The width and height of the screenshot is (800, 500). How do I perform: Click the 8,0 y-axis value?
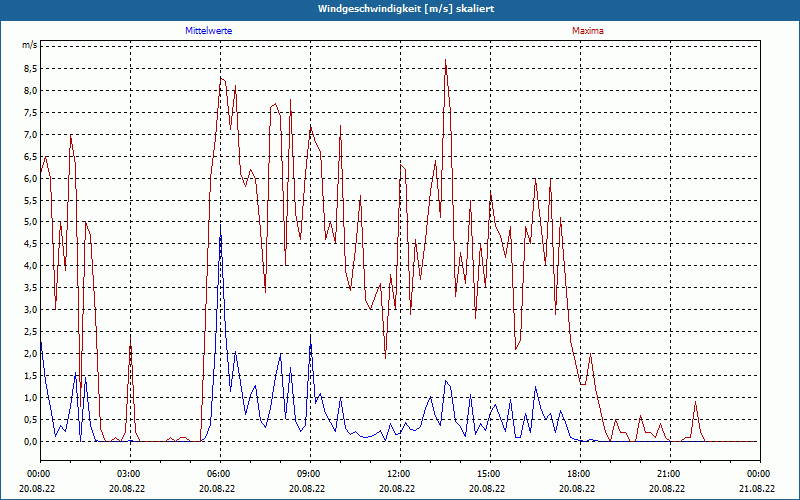[x=29, y=91]
